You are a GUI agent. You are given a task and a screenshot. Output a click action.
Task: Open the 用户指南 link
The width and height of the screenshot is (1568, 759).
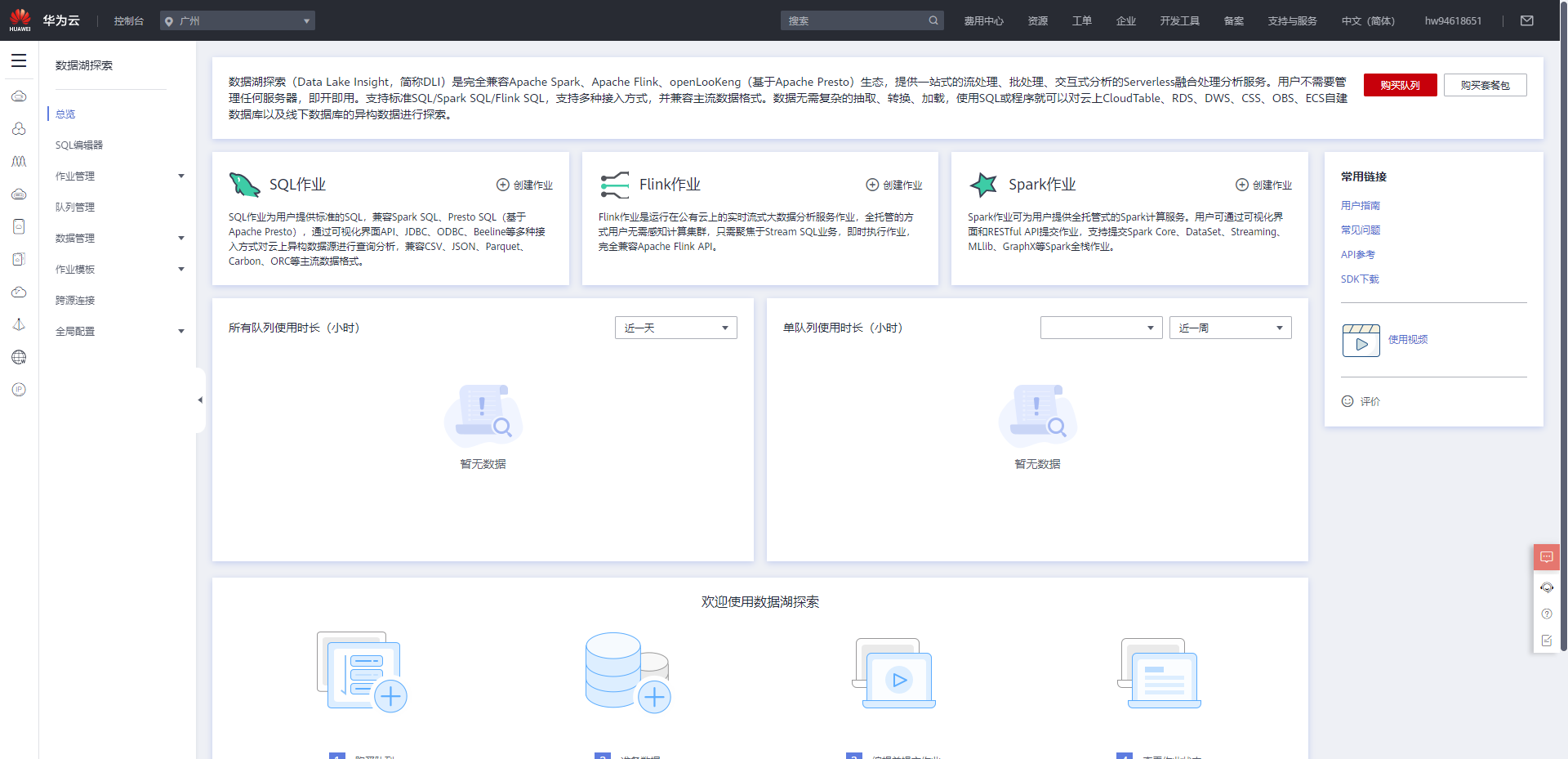[x=1361, y=205]
